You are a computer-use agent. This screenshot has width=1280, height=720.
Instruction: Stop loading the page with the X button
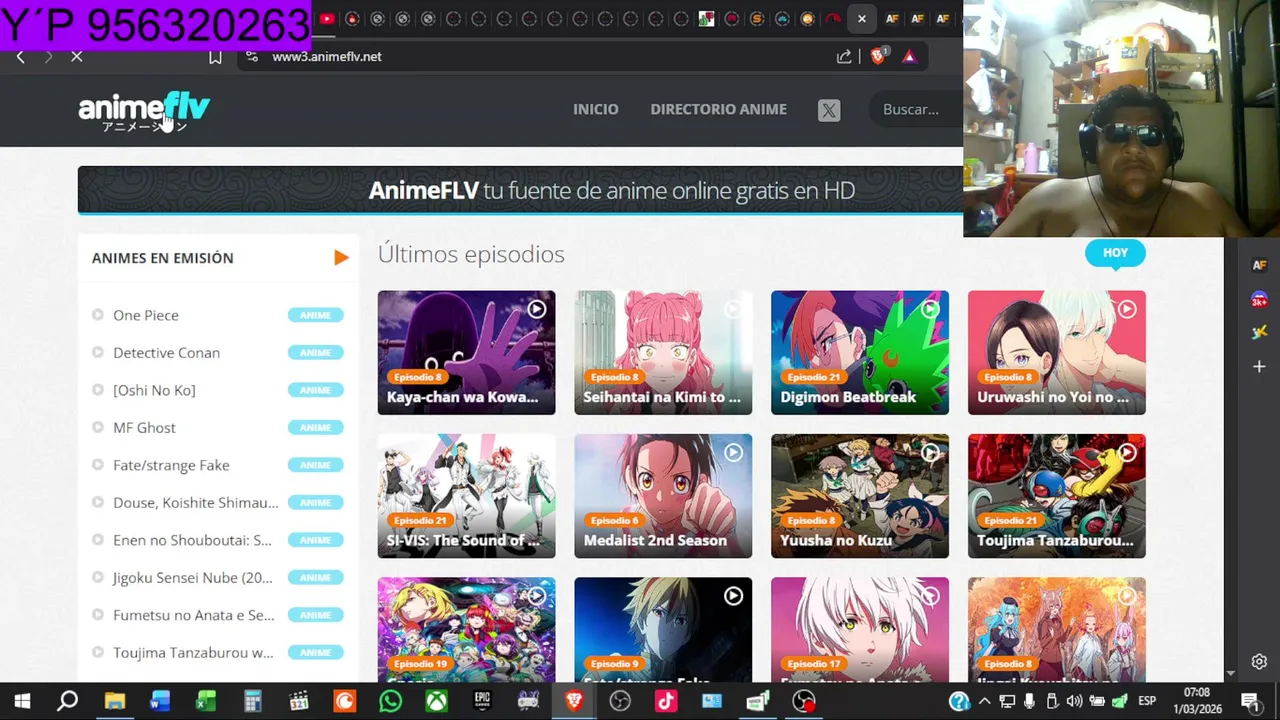pos(76,57)
